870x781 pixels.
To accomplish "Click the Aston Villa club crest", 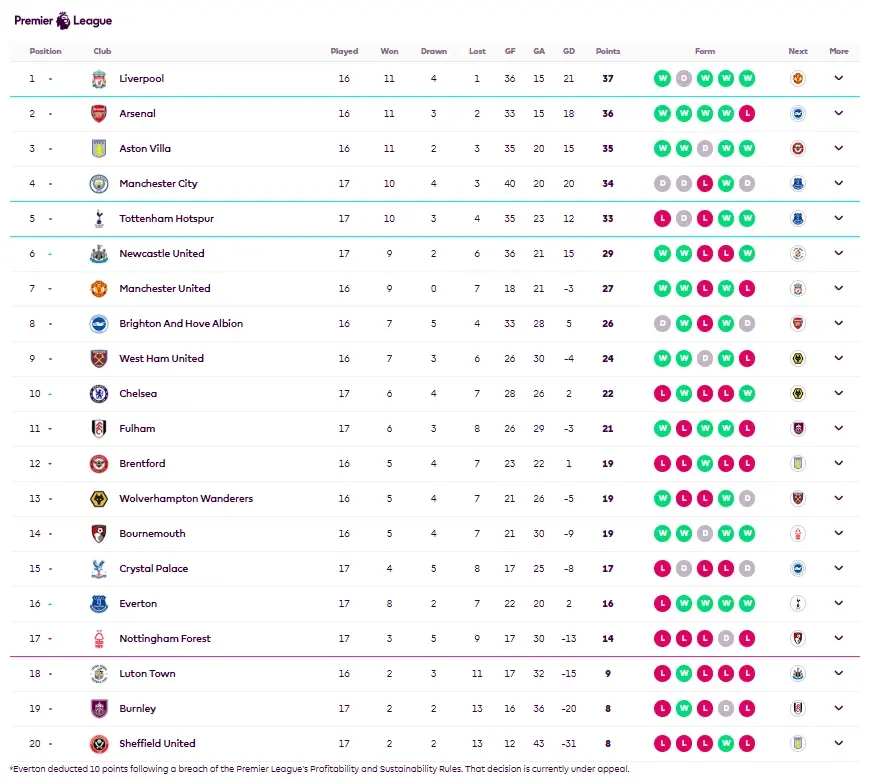I will [99, 149].
